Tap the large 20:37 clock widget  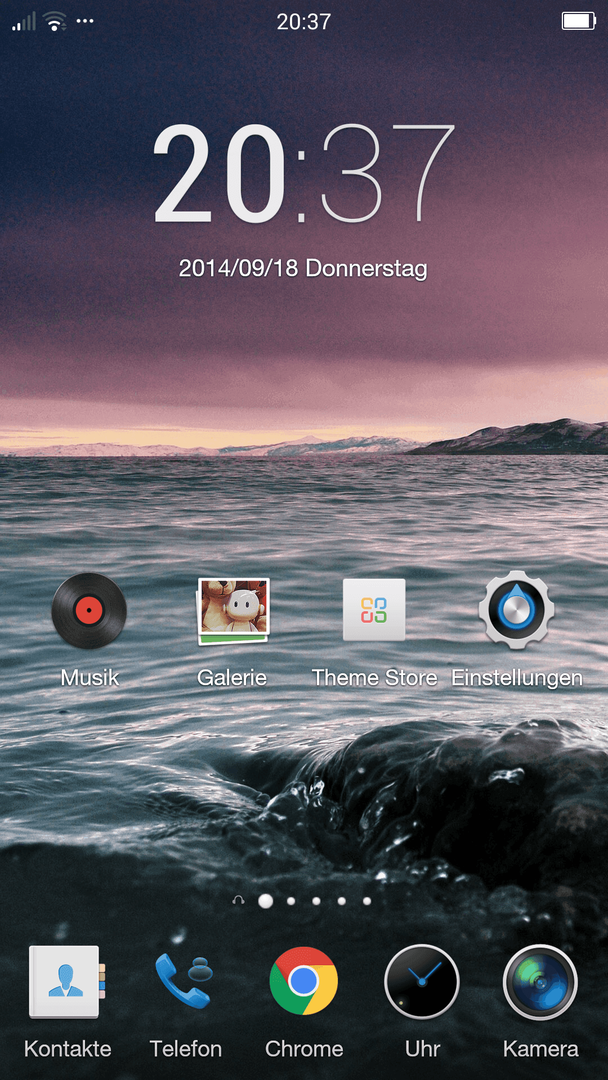[x=304, y=174]
